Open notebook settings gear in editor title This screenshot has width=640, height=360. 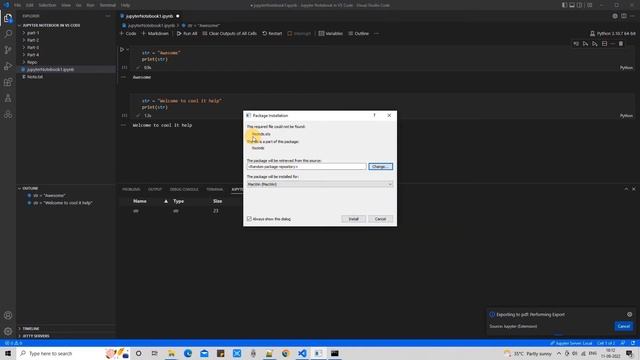point(615,16)
